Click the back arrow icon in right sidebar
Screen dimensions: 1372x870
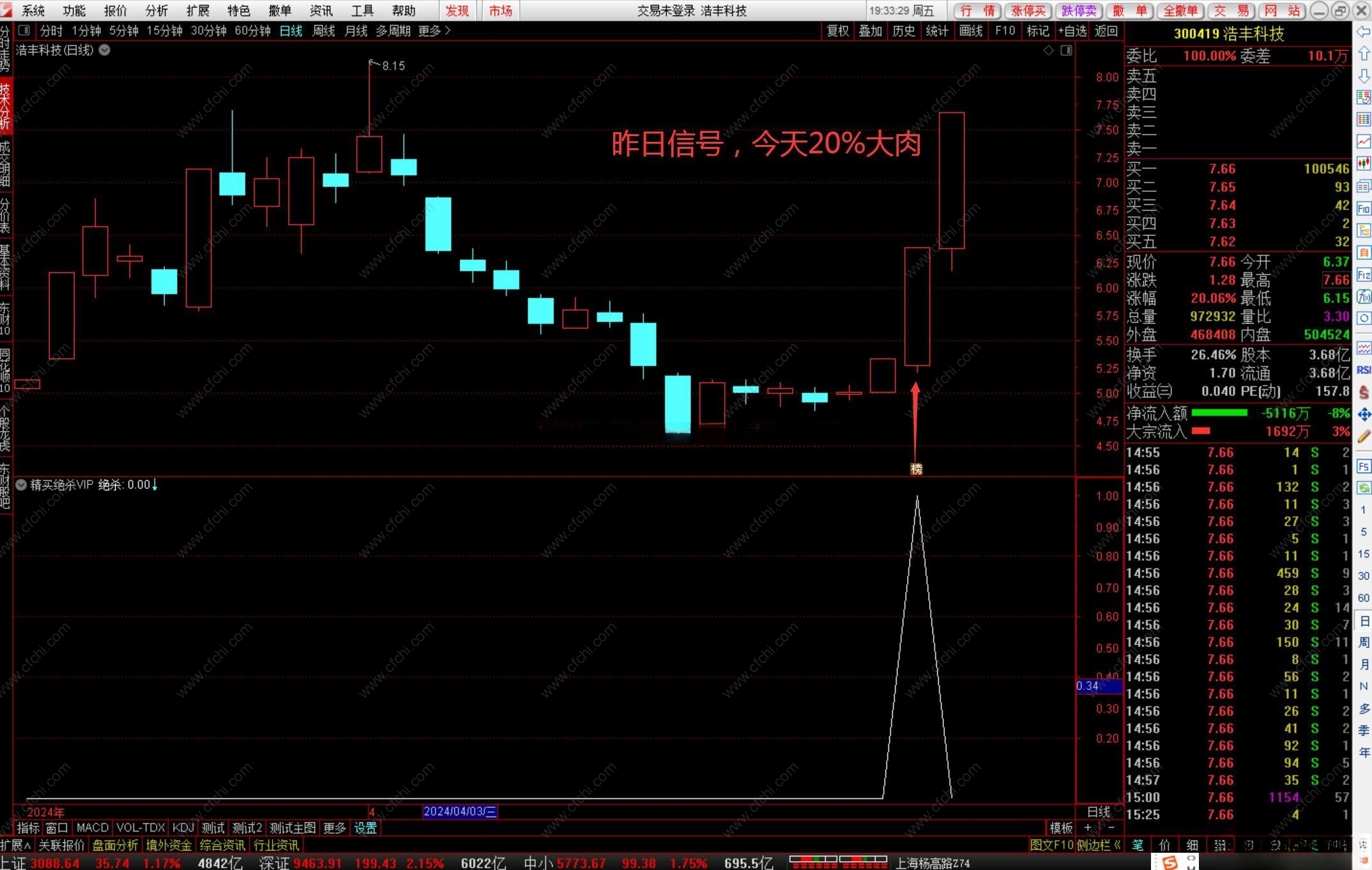pyautogui.click(x=1364, y=31)
